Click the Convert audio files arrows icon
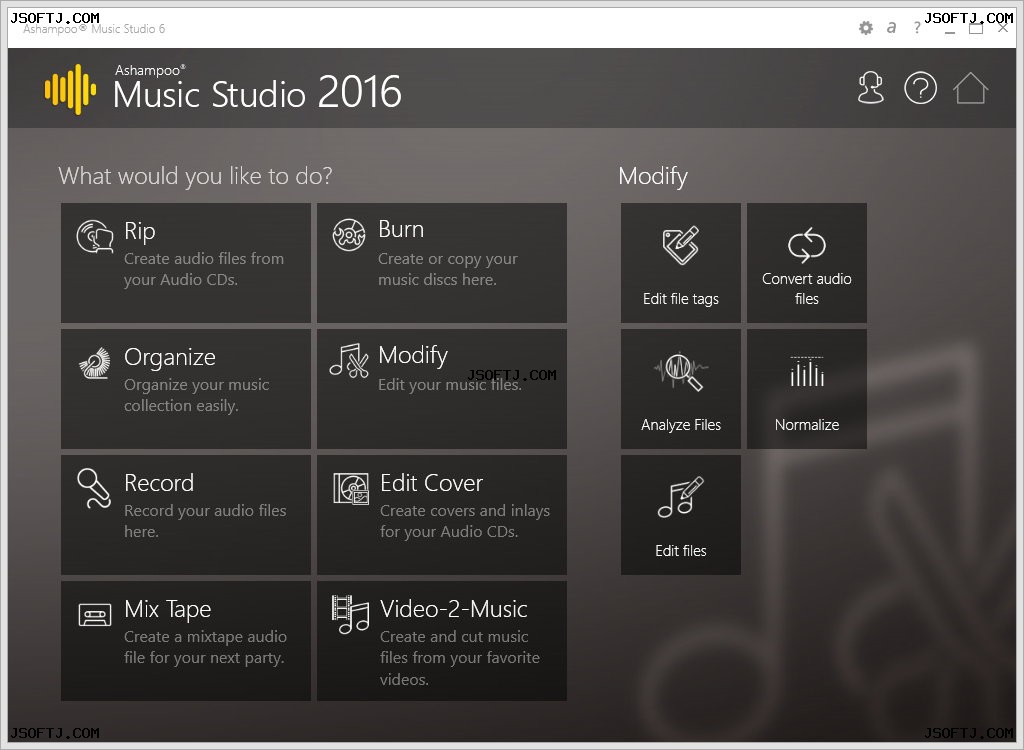Image resolution: width=1024 pixels, height=750 pixels. 807,245
